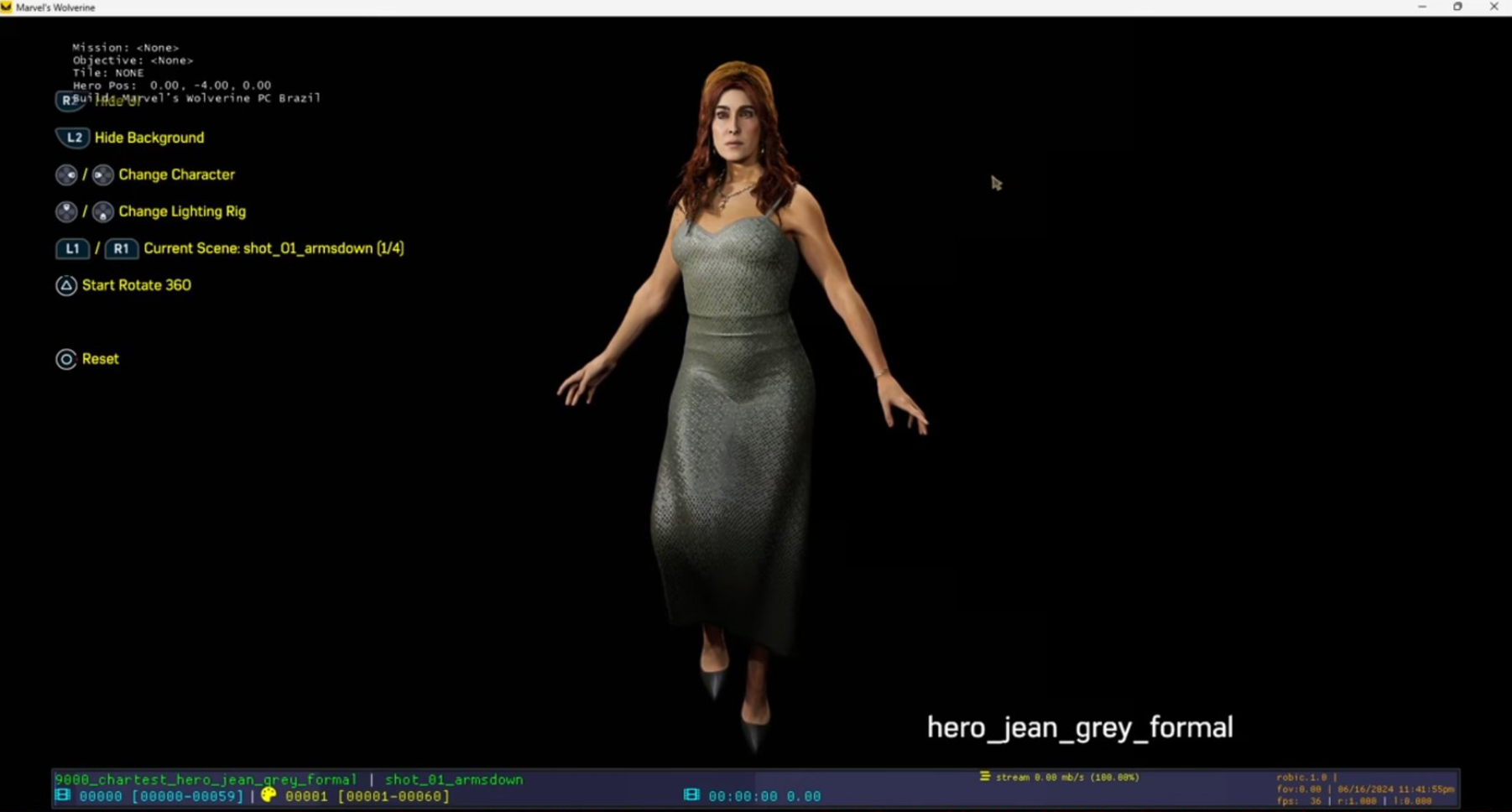Click the "stream 0.00 mb/s (100.00%)" readout

tap(1067, 778)
